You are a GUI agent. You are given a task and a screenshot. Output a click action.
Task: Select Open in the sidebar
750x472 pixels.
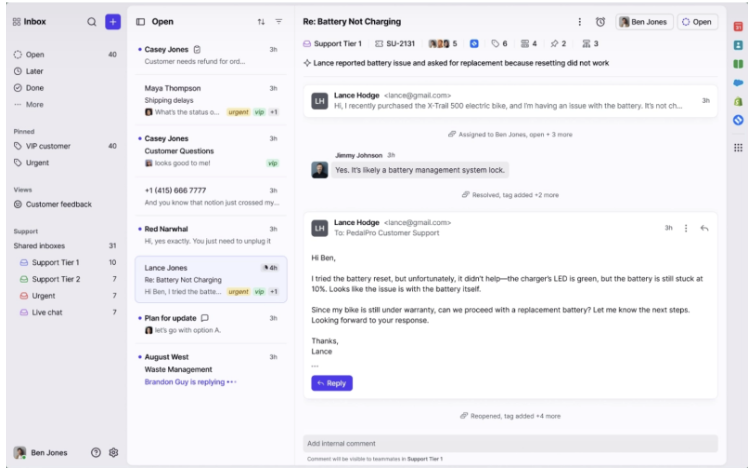pos(65,55)
